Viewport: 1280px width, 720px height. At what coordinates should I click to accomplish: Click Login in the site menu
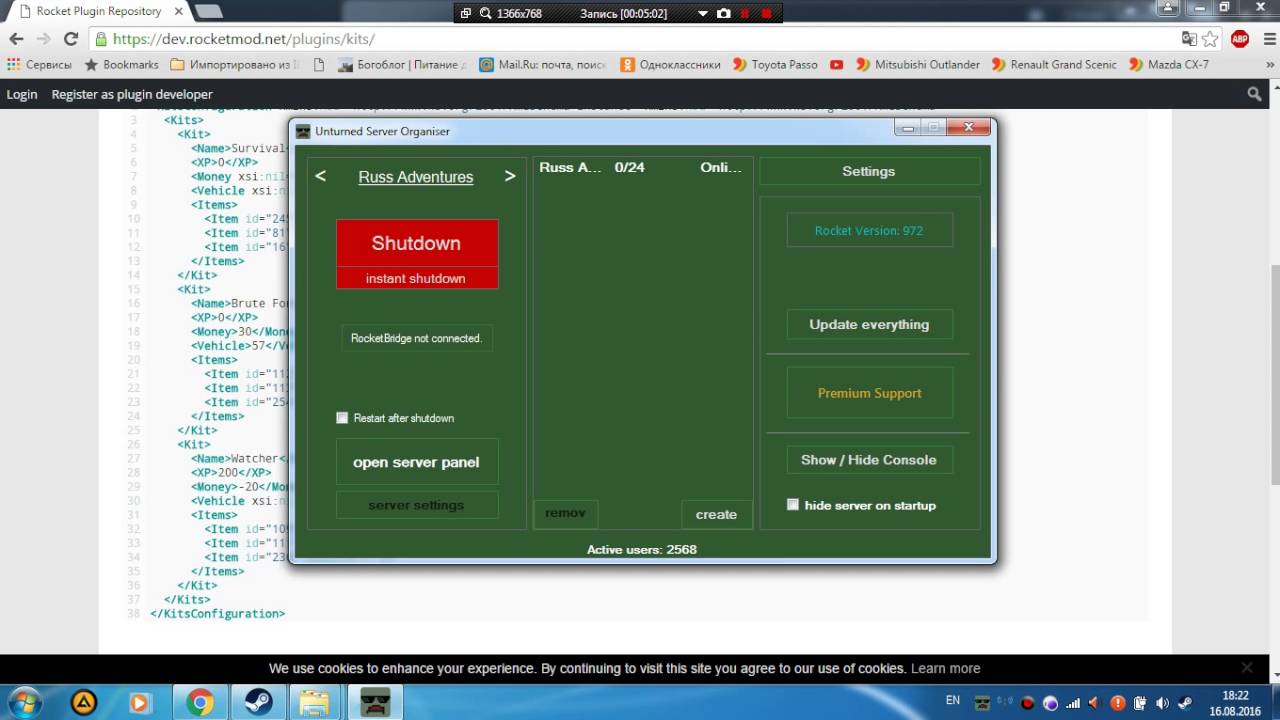(x=22, y=94)
